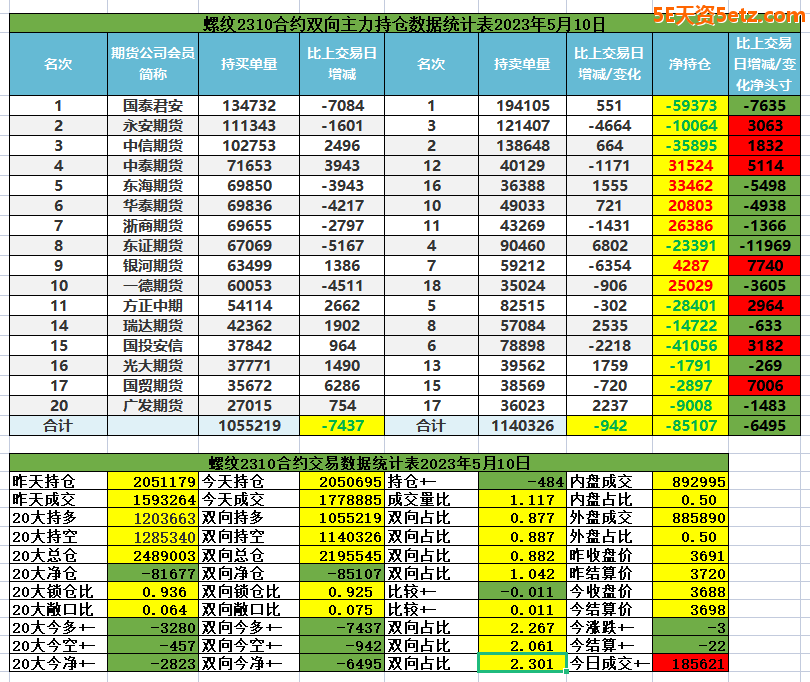Click total buy volume 1055219 in 合计 row

coord(249,426)
